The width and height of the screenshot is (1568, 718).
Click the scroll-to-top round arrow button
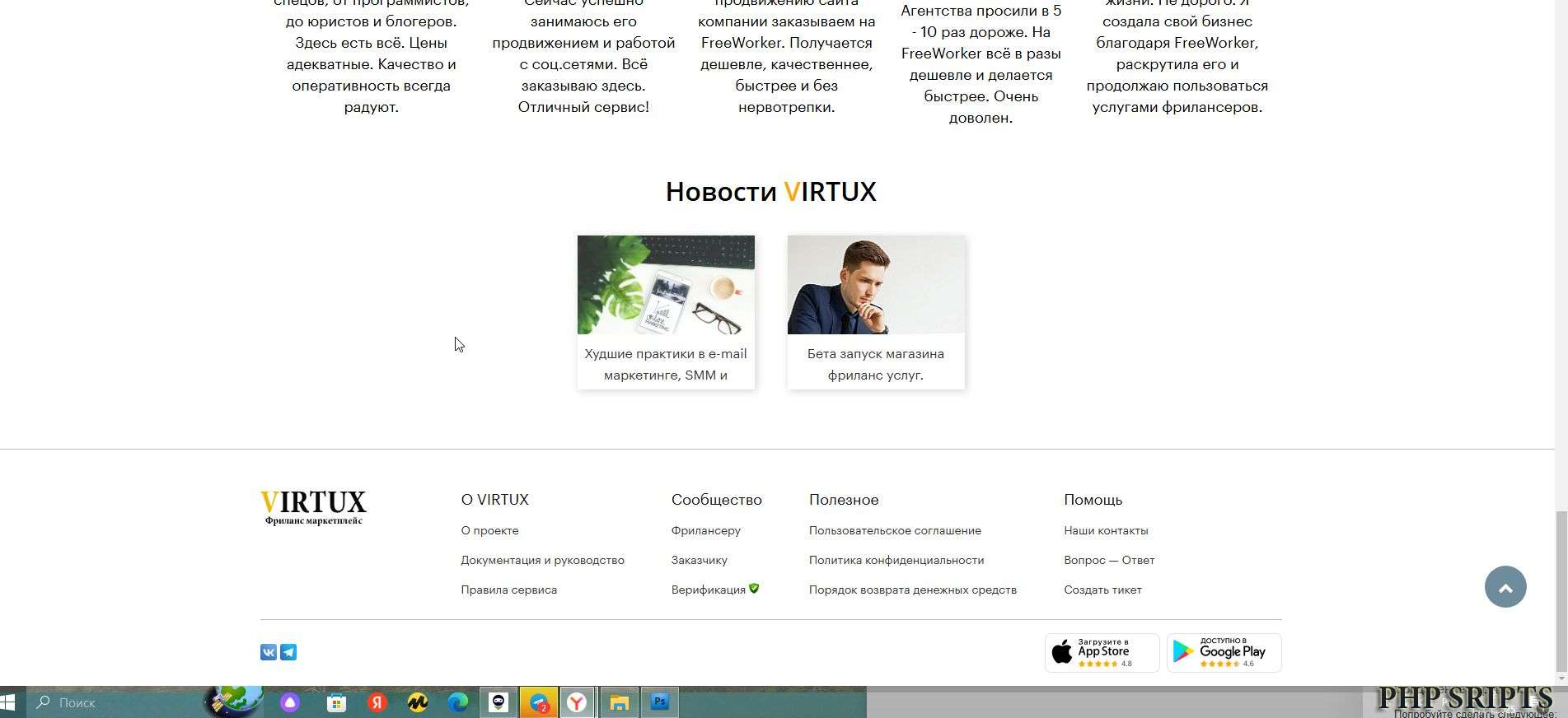pos(1505,587)
